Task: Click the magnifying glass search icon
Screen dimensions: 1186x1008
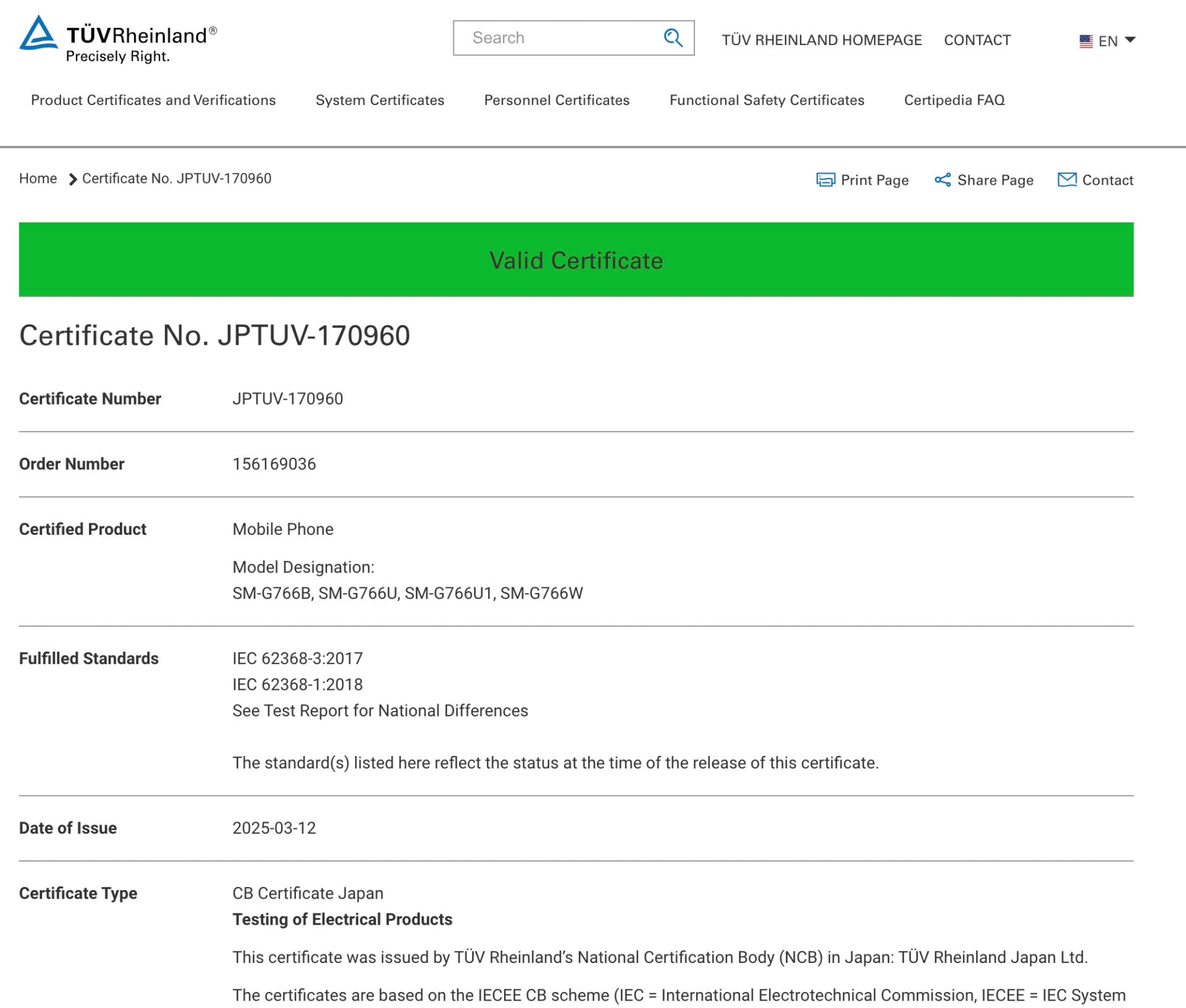Action: pyautogui.click(x=673, y=38)
